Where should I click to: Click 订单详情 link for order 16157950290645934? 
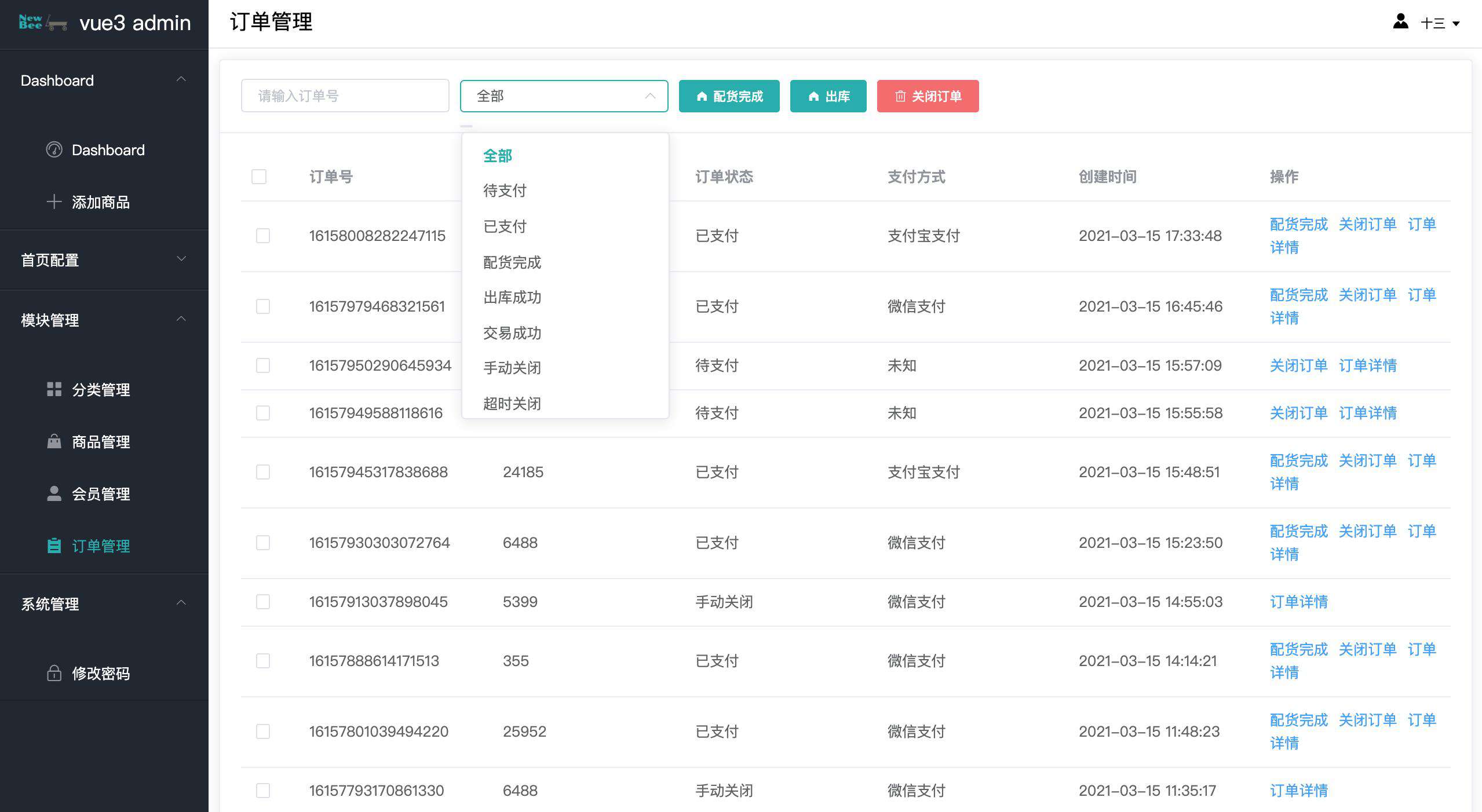click(1367, 365)
